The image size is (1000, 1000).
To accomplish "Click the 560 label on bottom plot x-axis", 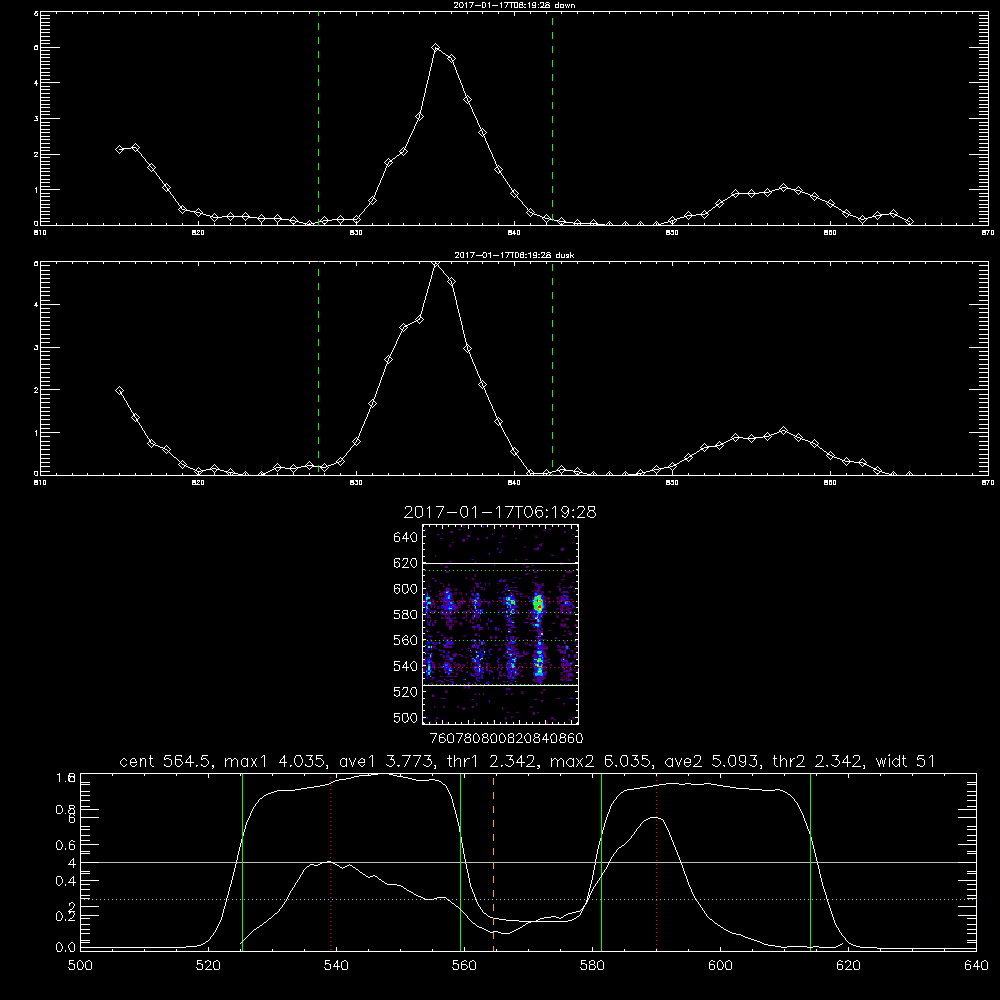I will coord(464,966).
